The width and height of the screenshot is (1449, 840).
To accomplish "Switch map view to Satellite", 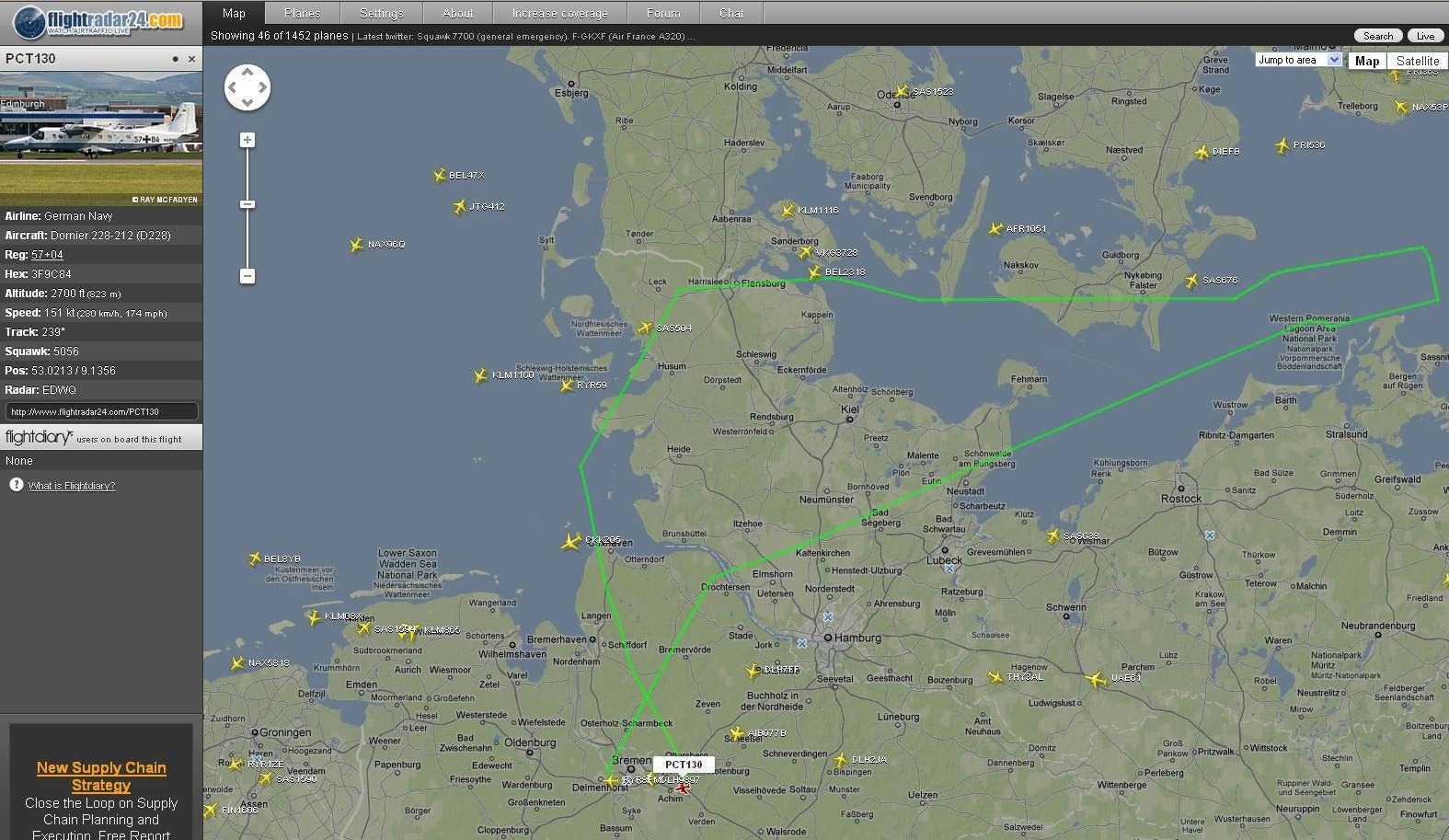I will (x=1418, y=61).
